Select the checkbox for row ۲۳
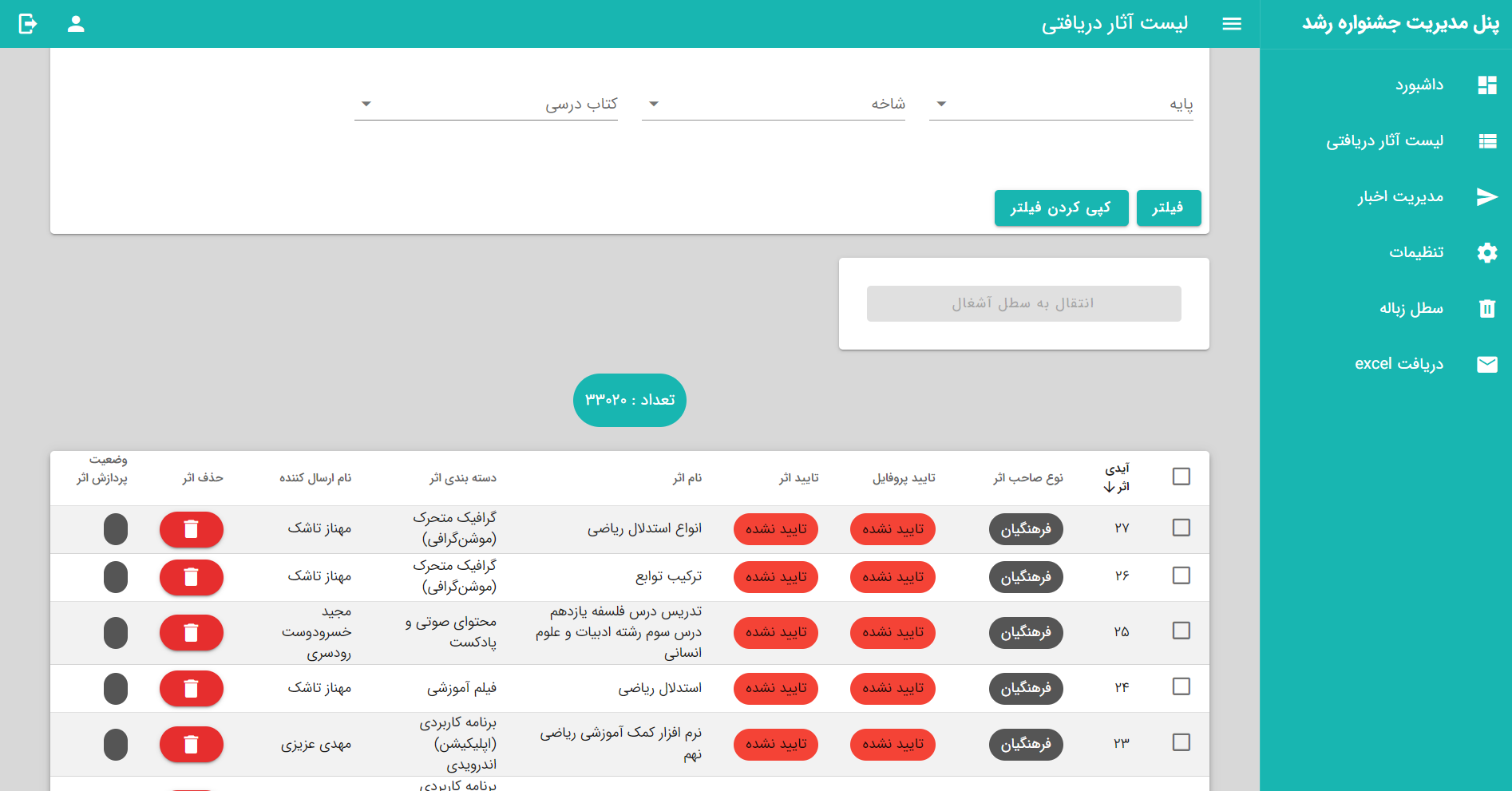Image resolution: width=1512 pixels, height=791 pixels. (1181, 742)
